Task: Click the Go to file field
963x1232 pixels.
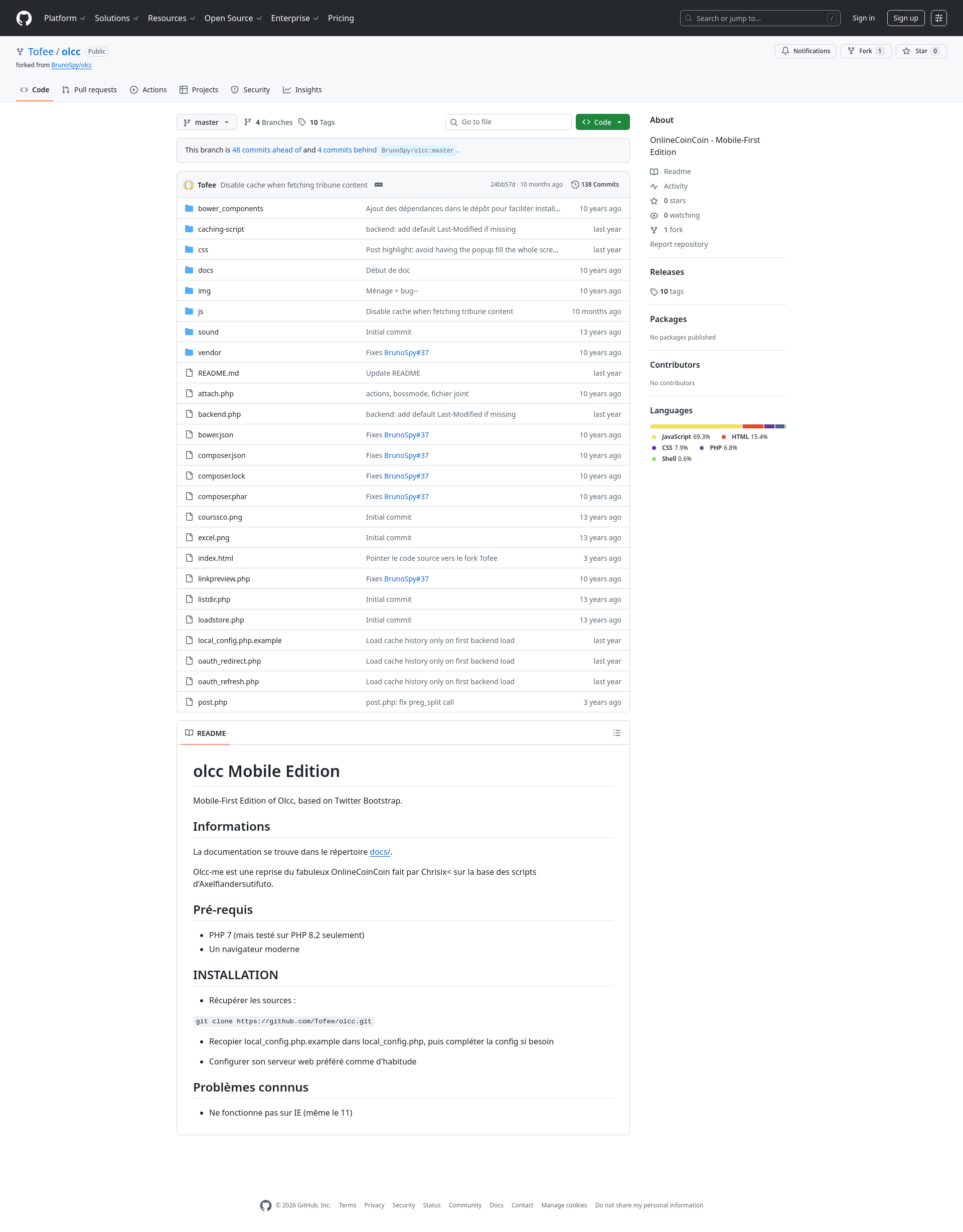Action: pos(508,122)
